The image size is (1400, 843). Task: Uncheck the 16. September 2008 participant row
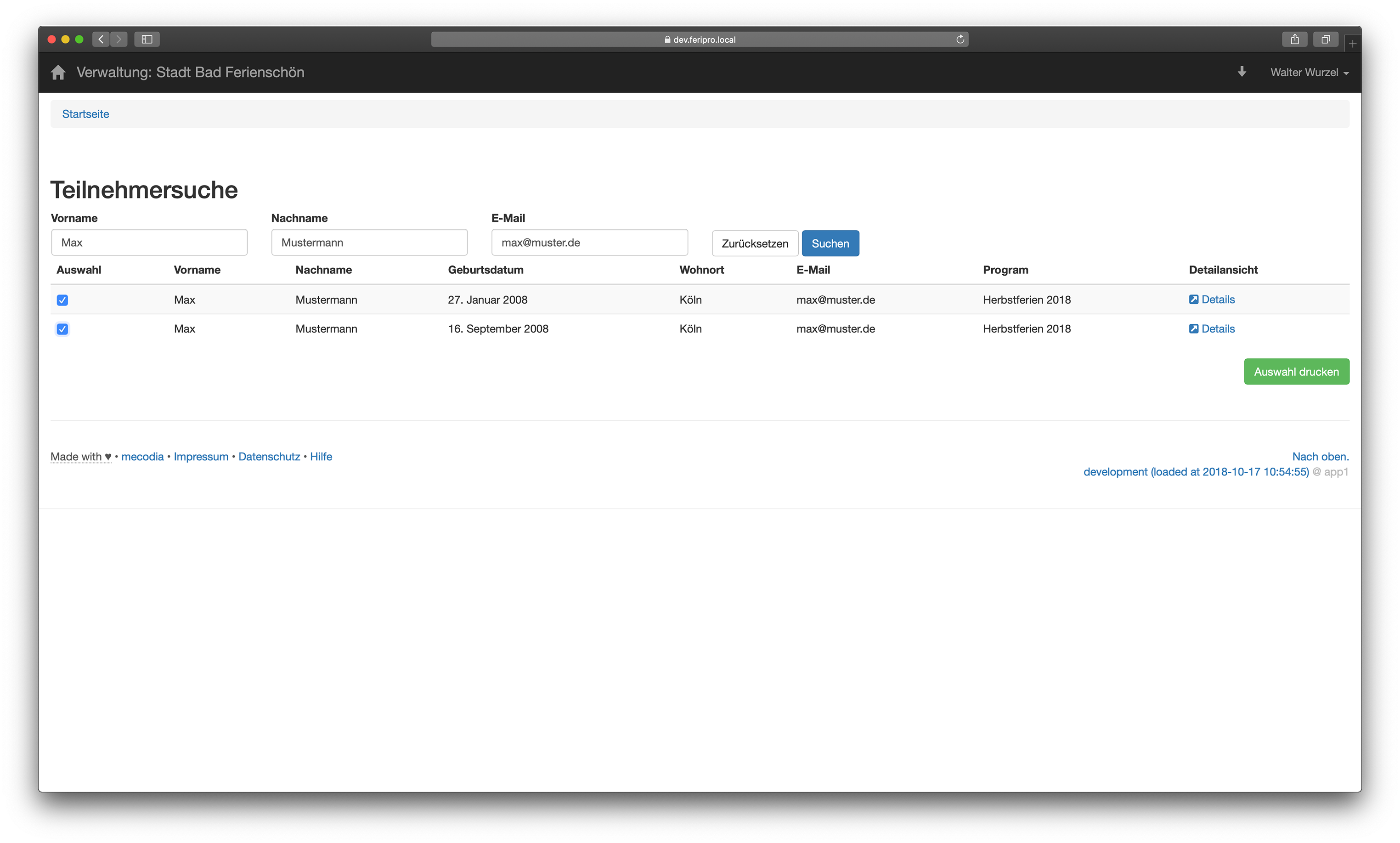(62, 329)
